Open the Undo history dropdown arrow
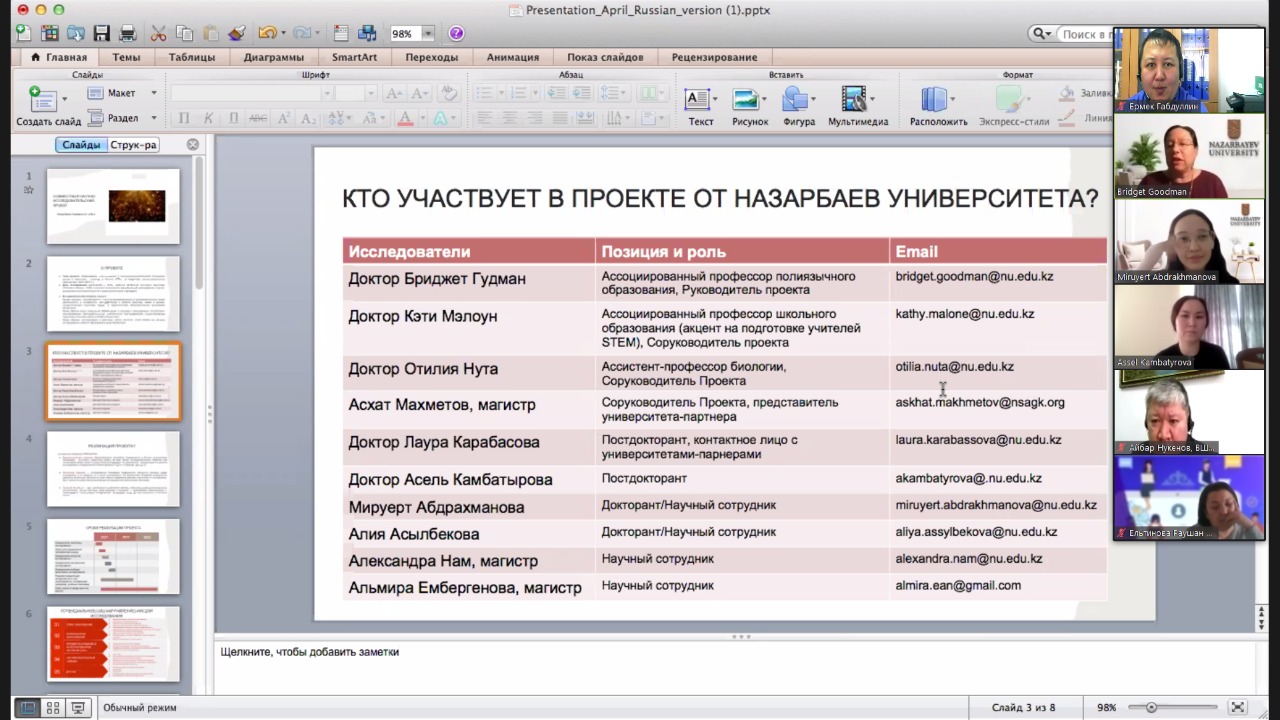Image resolution: width=1280 pixels, height=720 pixels. tap(284, 33)
